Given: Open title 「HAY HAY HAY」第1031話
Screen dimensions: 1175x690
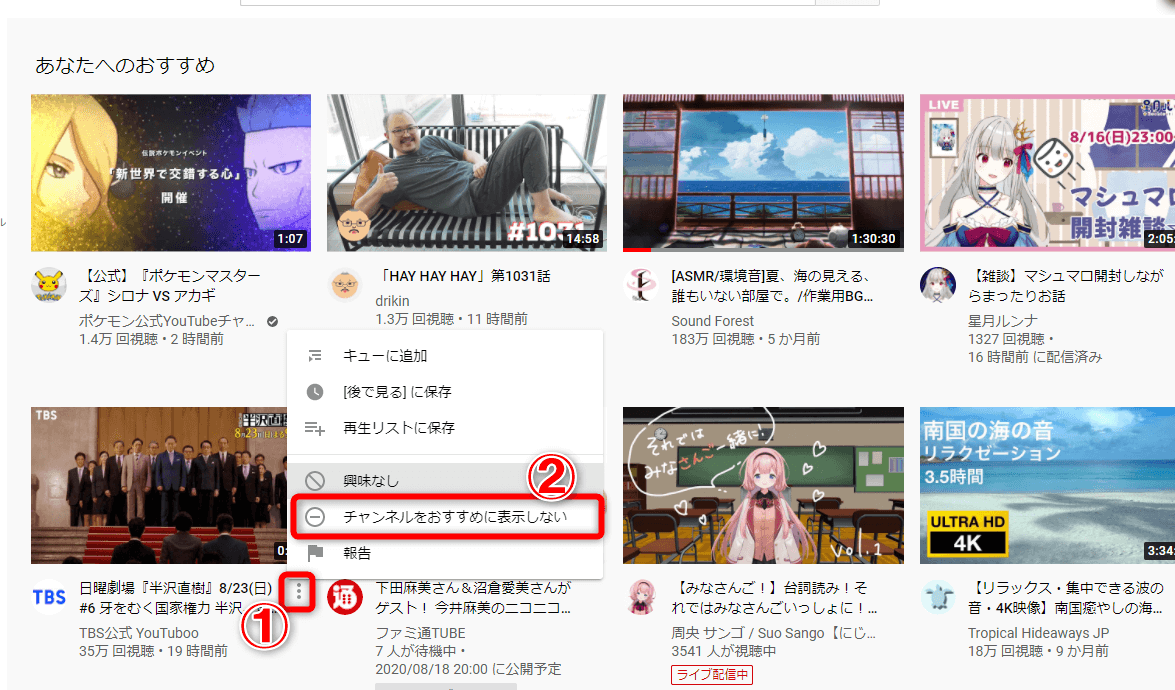Looking at the screenshot, I should pyautogui.click(x=463, y=276).
